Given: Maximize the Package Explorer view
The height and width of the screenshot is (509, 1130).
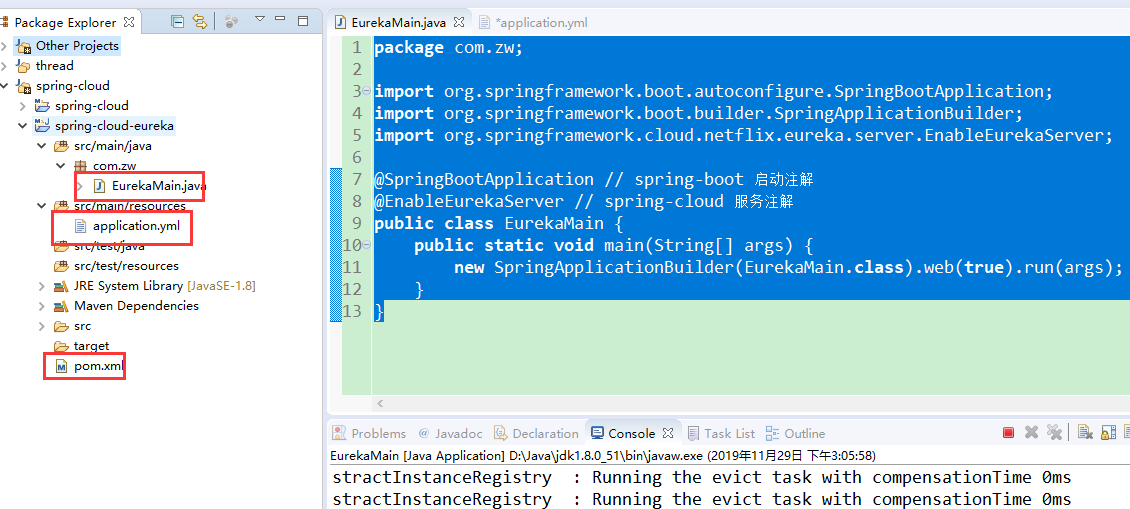Looking at the screenshot, I should (303, 21).
